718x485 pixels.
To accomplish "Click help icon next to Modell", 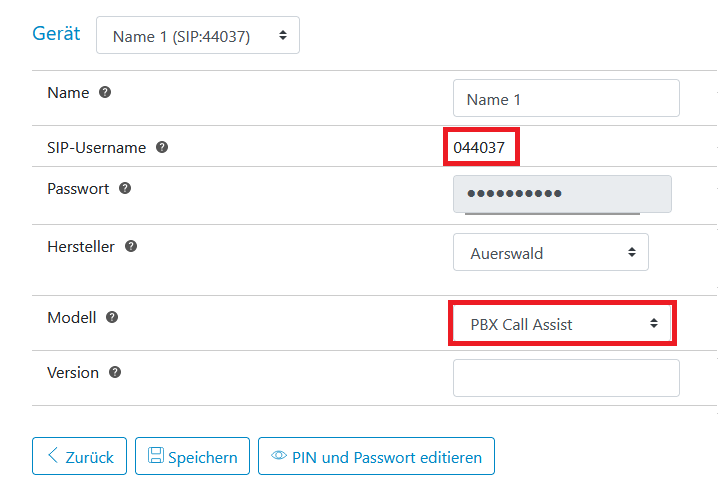I will pos(112,317).
